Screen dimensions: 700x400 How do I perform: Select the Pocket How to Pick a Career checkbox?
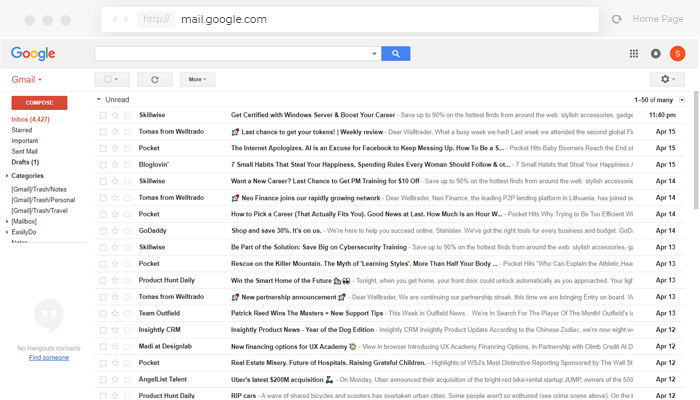coord(103,214)
